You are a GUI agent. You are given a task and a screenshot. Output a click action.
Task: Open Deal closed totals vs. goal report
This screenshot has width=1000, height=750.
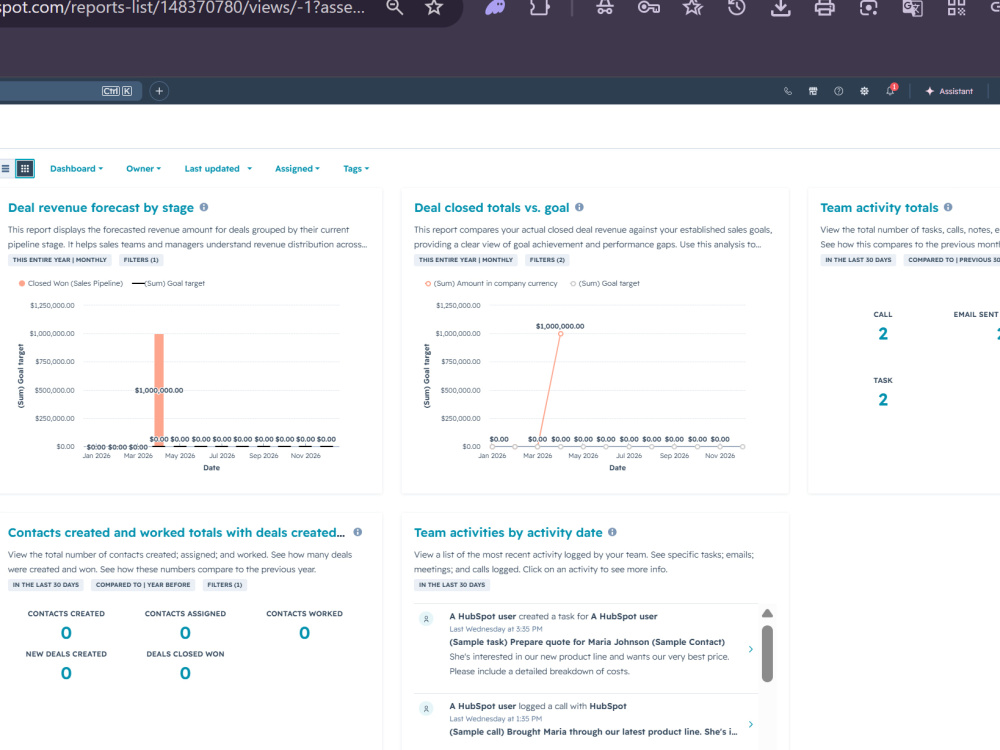[492, 208]
